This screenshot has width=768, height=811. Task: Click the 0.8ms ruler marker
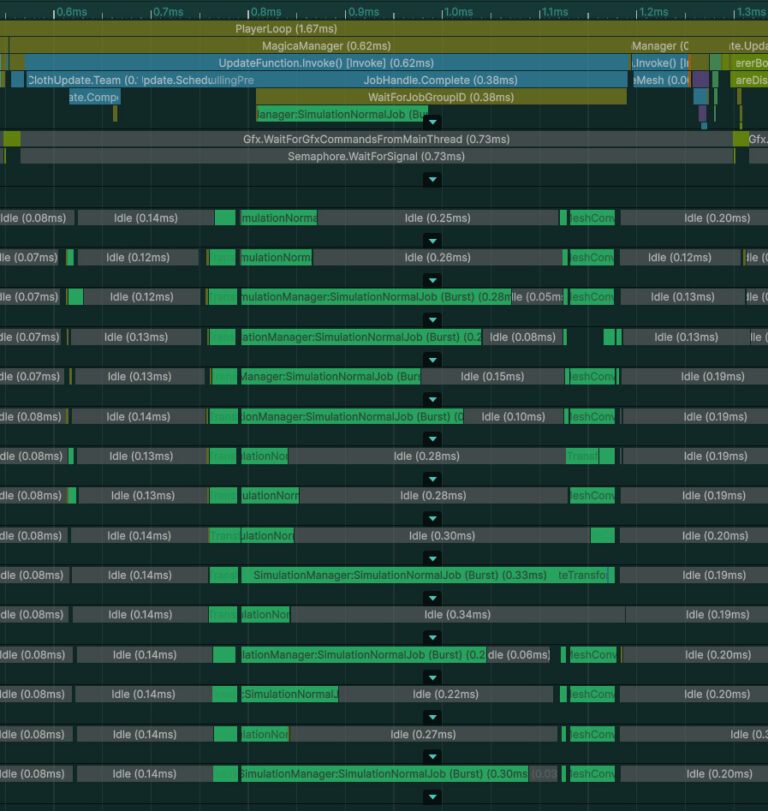[265, 12]
